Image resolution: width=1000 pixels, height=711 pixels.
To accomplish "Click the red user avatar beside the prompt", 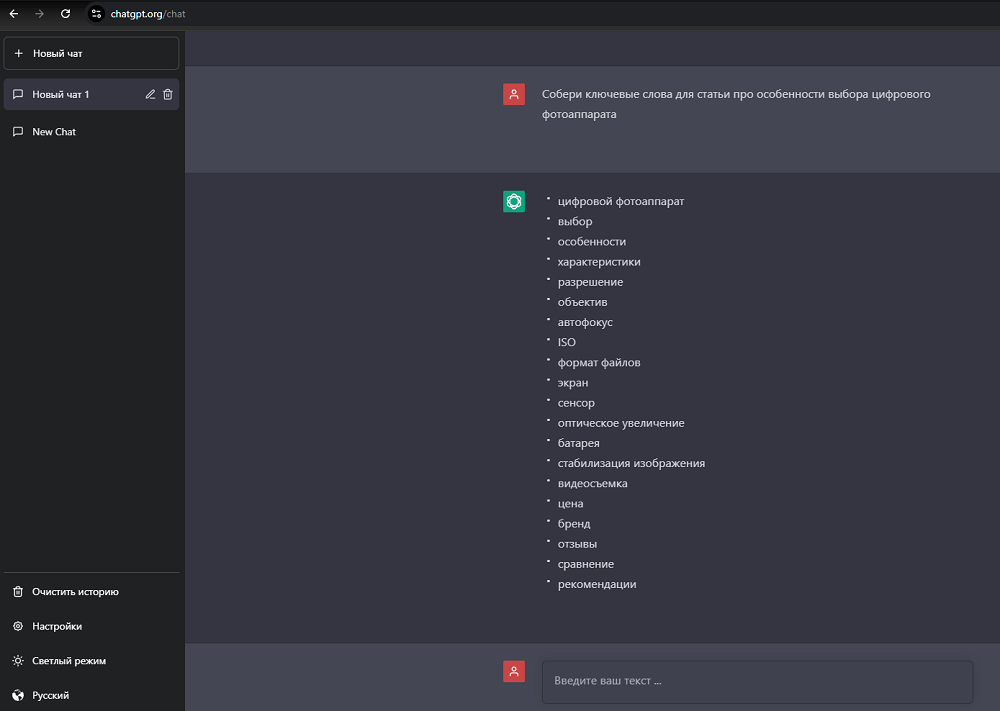I will pyautogui.click(x=514, y=94).
